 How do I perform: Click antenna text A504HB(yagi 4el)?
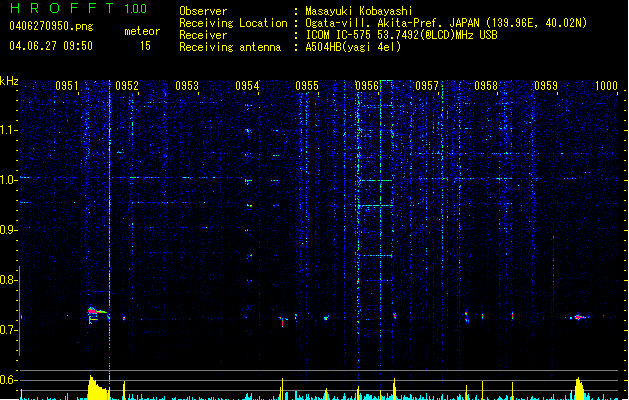[353, 47]
